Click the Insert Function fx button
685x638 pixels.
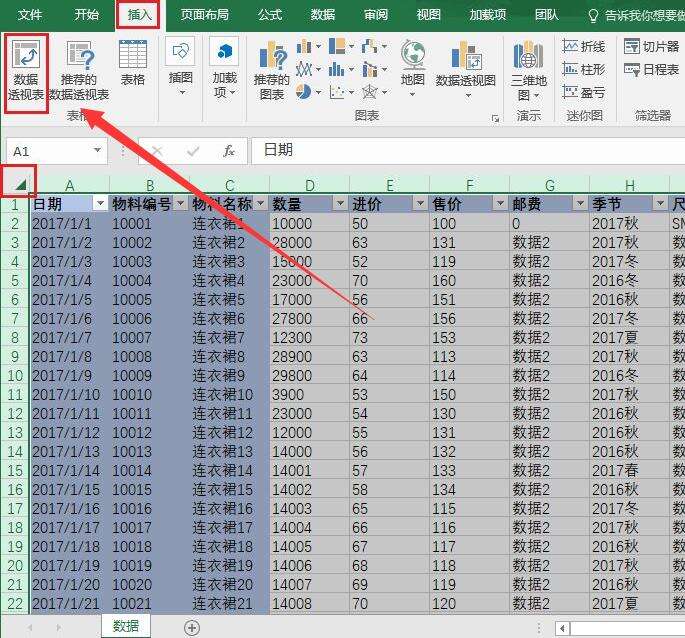click(x=228, y=151)
